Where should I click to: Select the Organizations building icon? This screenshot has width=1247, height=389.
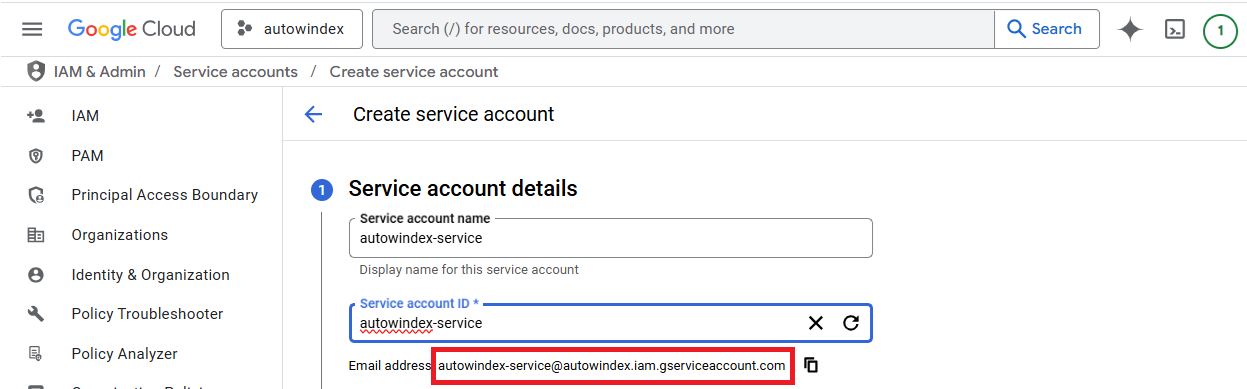point(36,235)
